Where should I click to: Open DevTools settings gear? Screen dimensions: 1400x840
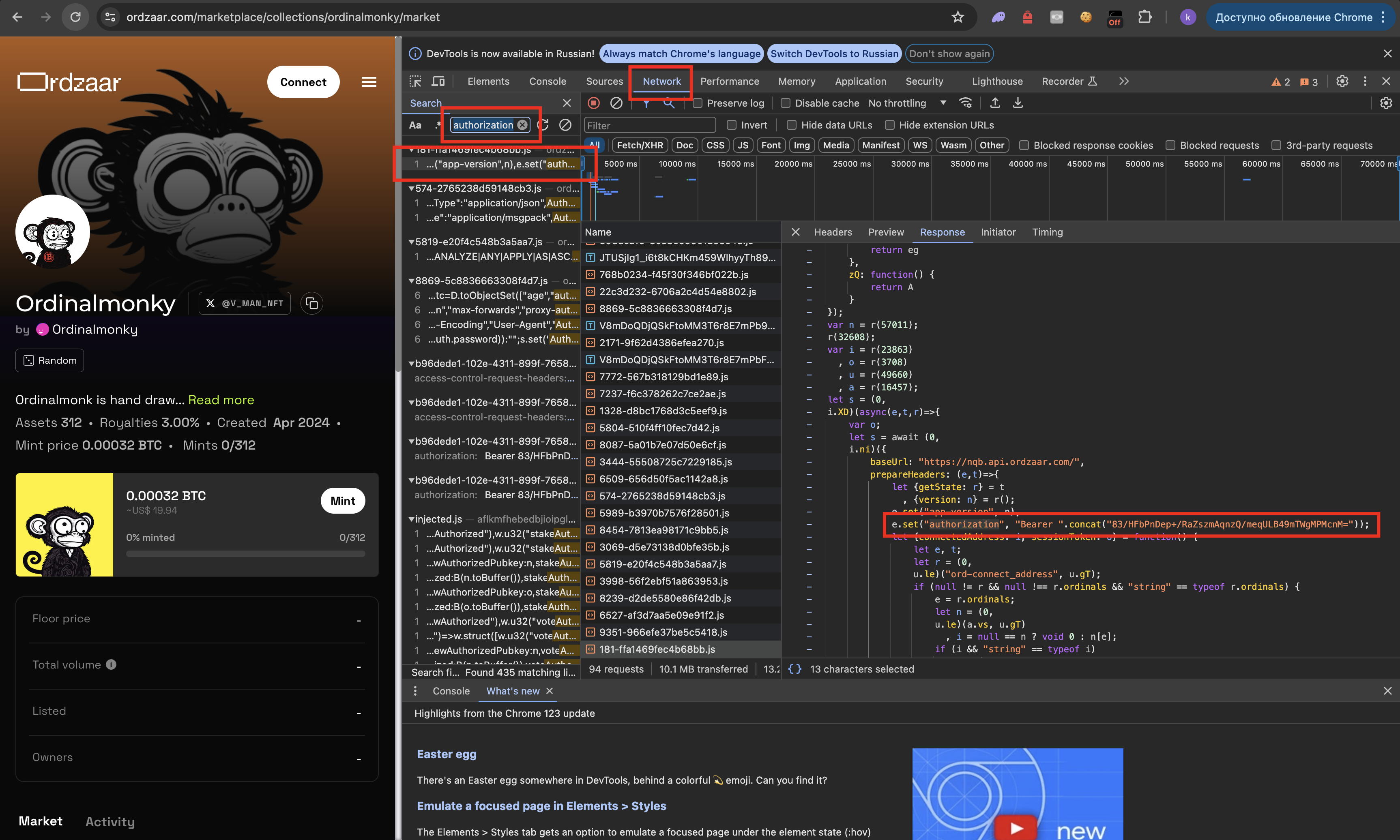tap(1342, 81)
